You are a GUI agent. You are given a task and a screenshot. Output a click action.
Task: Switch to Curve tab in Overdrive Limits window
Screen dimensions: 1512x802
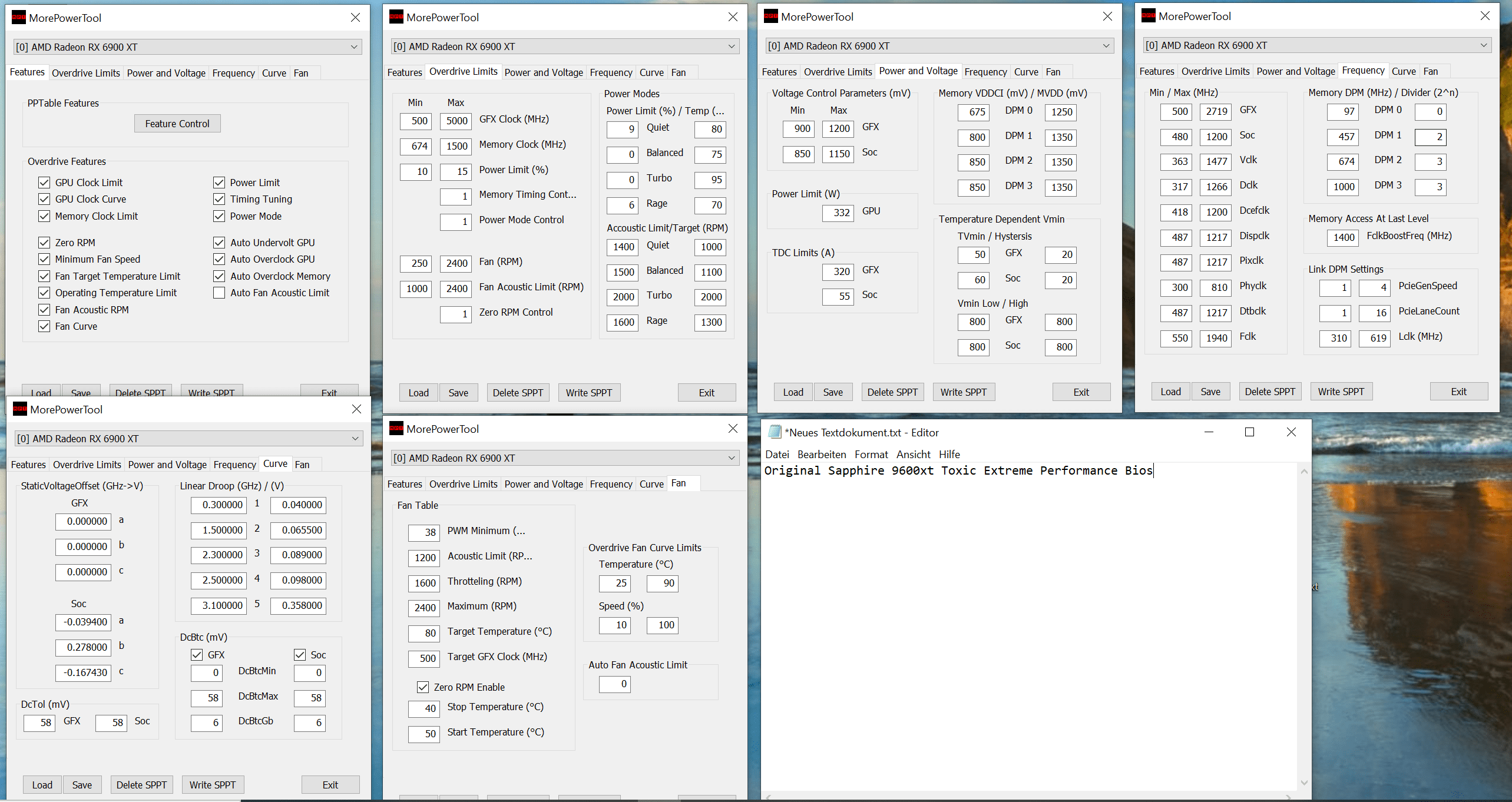point(651,72)
